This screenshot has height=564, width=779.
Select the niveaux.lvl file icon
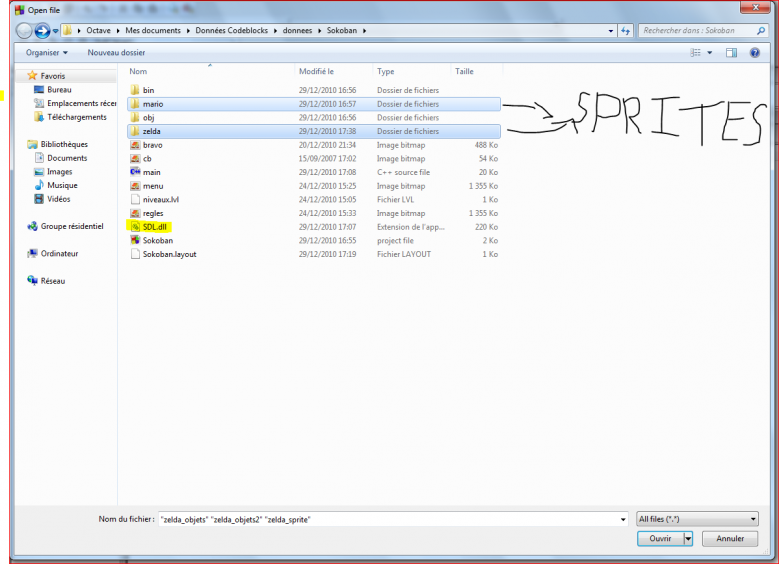coord(135,199)
